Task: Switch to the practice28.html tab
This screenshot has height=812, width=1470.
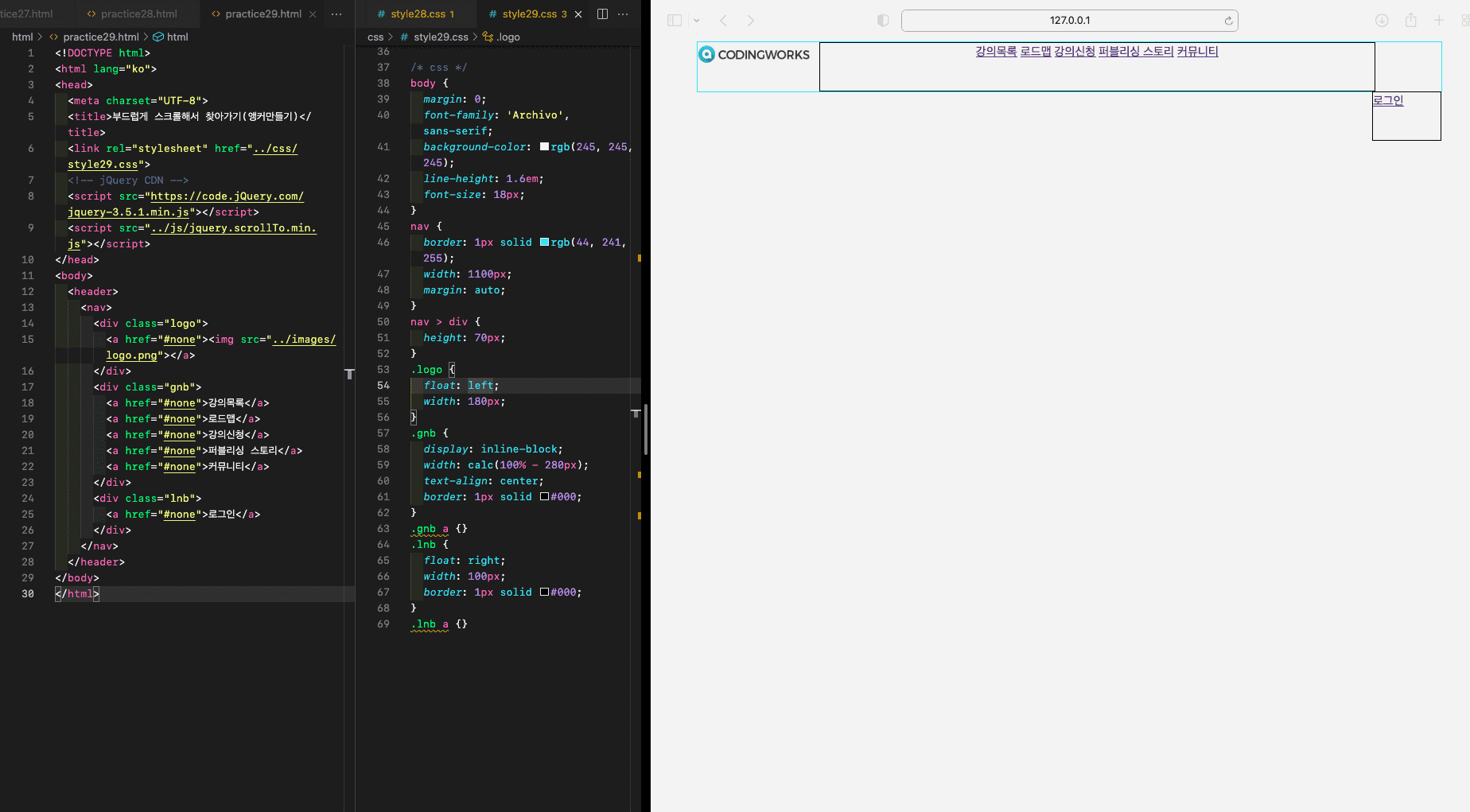Action: (138, 14)
